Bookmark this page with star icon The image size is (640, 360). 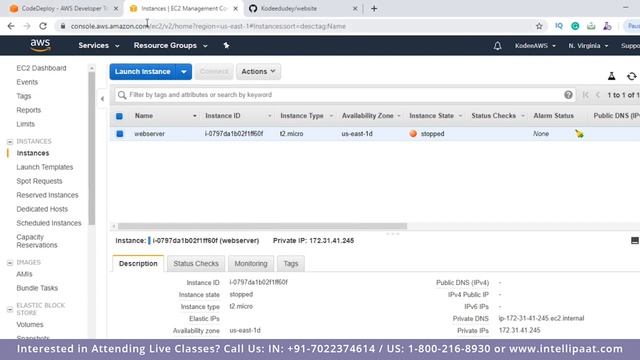pos(539,26)
